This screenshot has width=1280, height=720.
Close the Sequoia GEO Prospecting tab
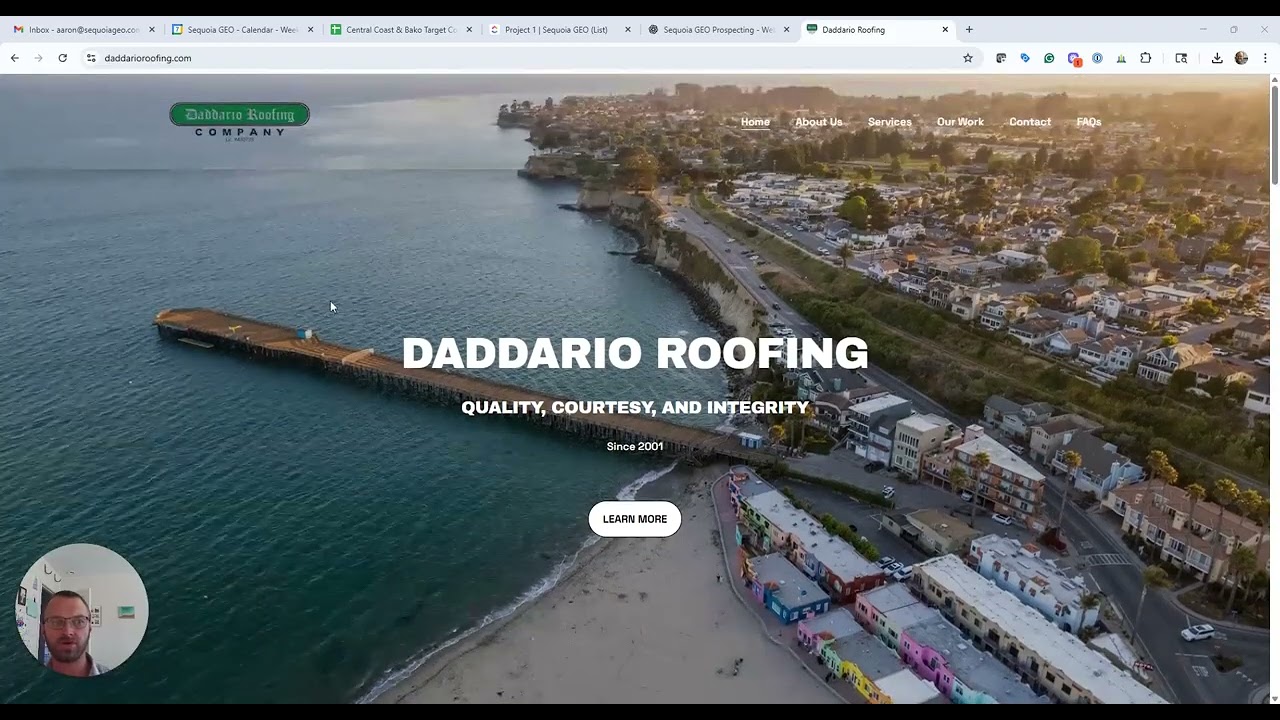(786, 30)
